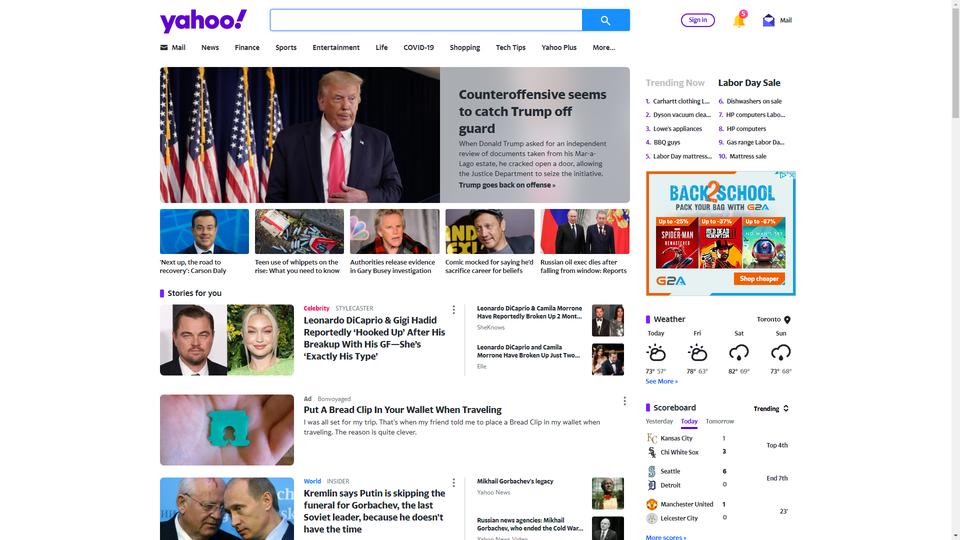
Task: Switch scoreboard to the Yesterday tab
Action: pos(659,421)
